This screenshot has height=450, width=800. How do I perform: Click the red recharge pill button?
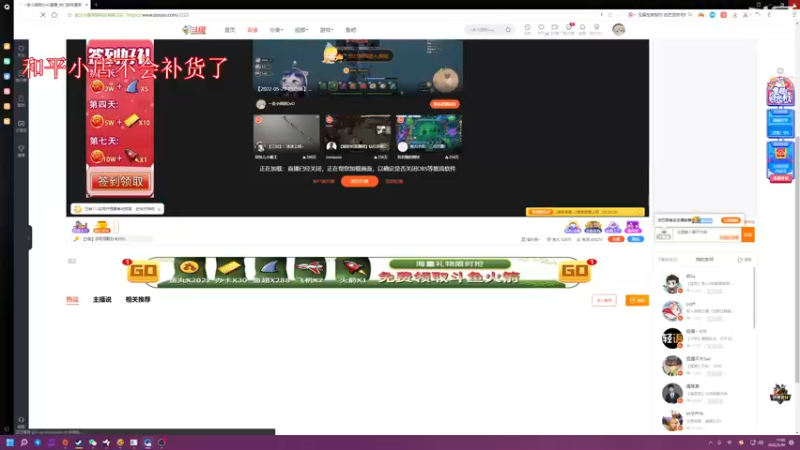tap(616, 239)
